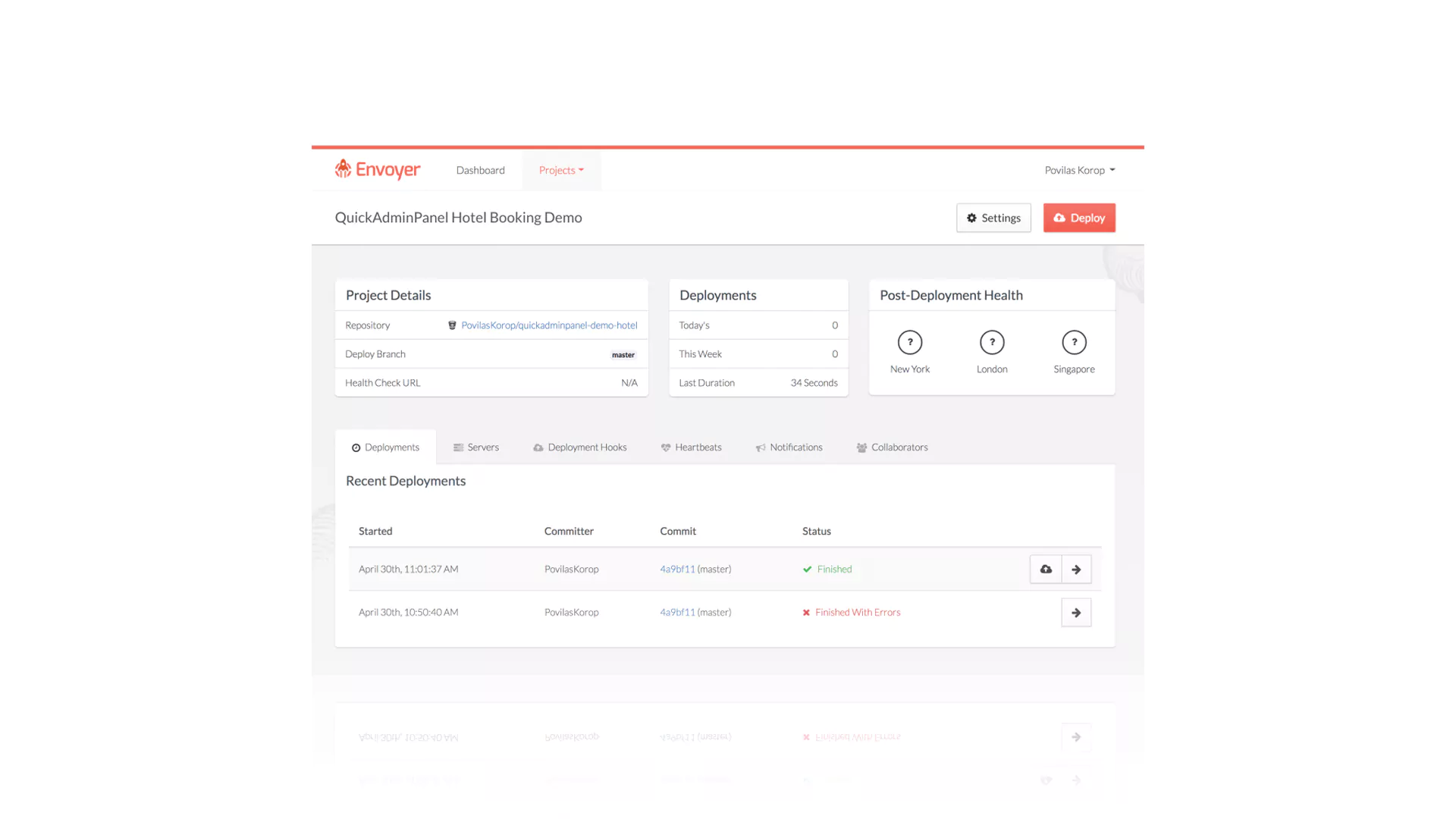This screenshot has width=1456, height=819.
Task: Switch to the Servers tab
Action: (x=476, y=447)
